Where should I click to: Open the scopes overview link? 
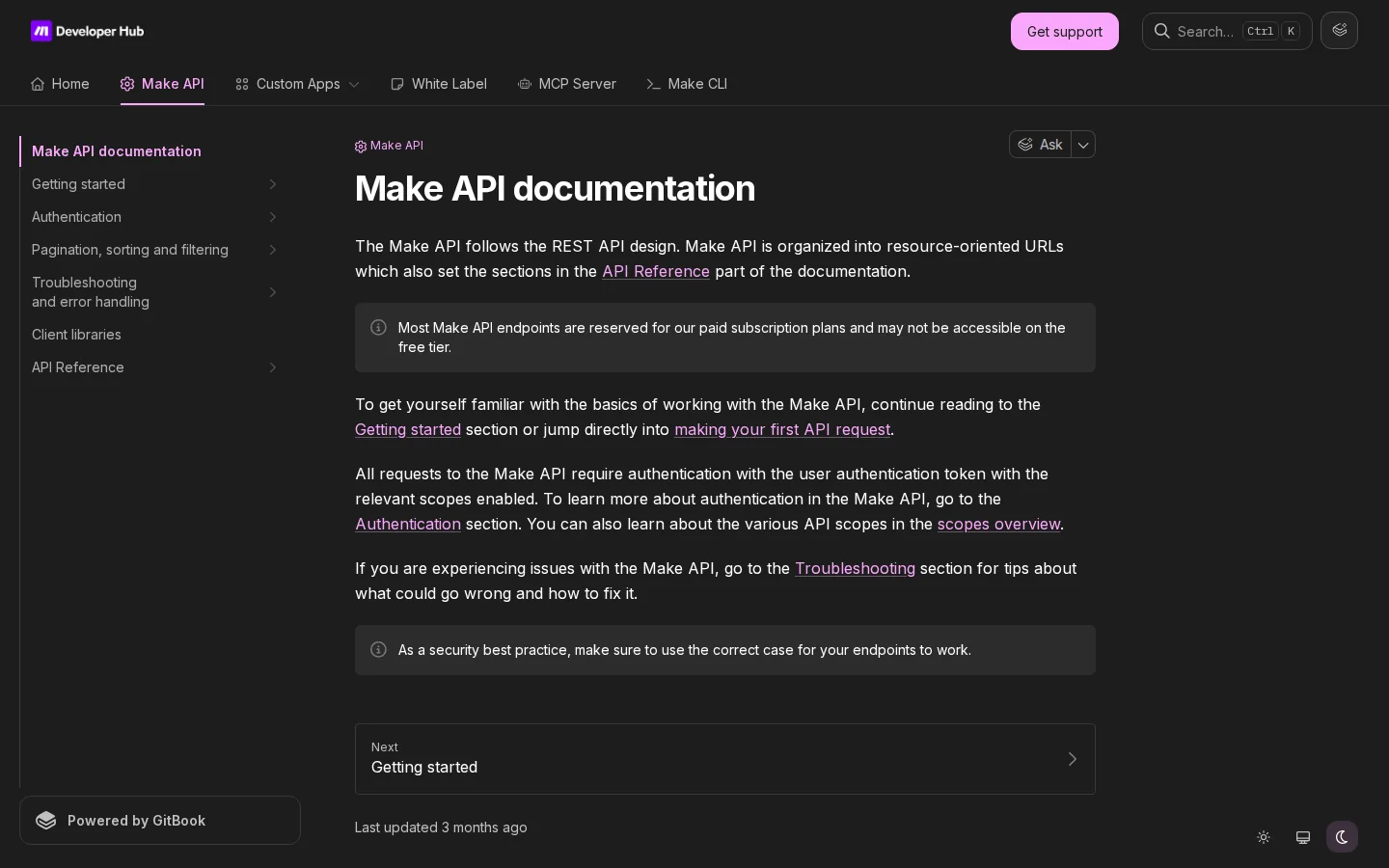click(998, 525)
